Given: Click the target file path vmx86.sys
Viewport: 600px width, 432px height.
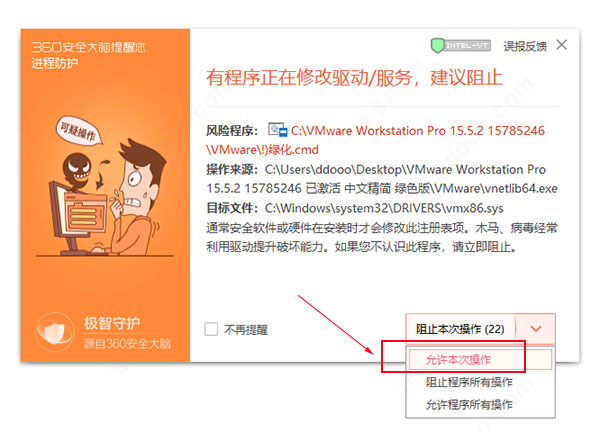Looking at the screenshot, I should [384, 208].
